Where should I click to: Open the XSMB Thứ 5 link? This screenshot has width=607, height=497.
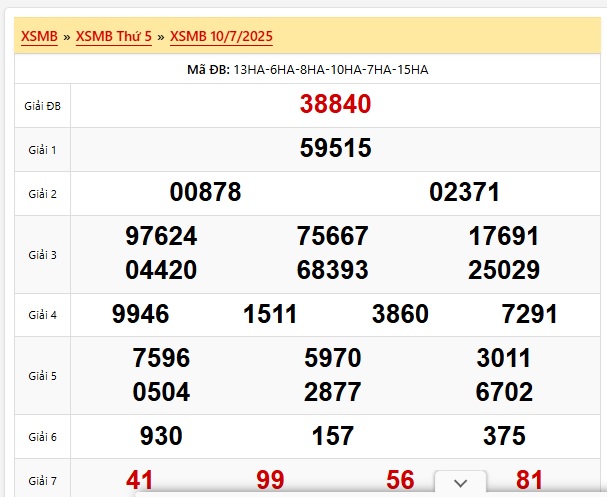[x=114, y=36]
